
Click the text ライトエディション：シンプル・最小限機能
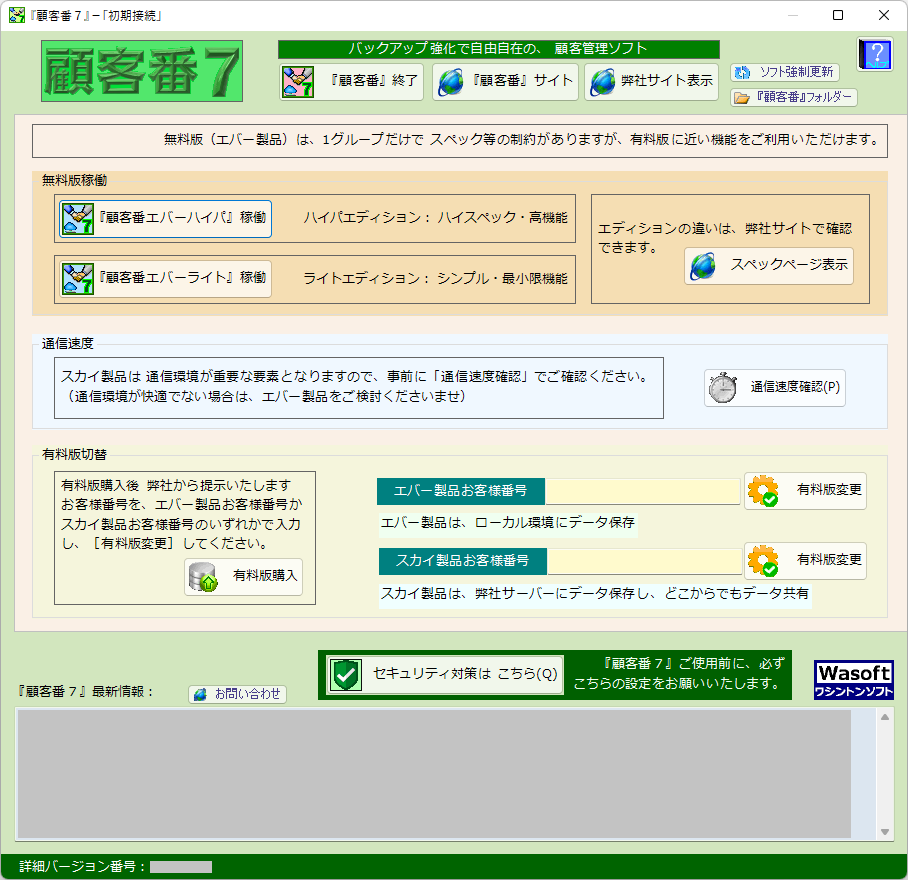tap(435, 278)
